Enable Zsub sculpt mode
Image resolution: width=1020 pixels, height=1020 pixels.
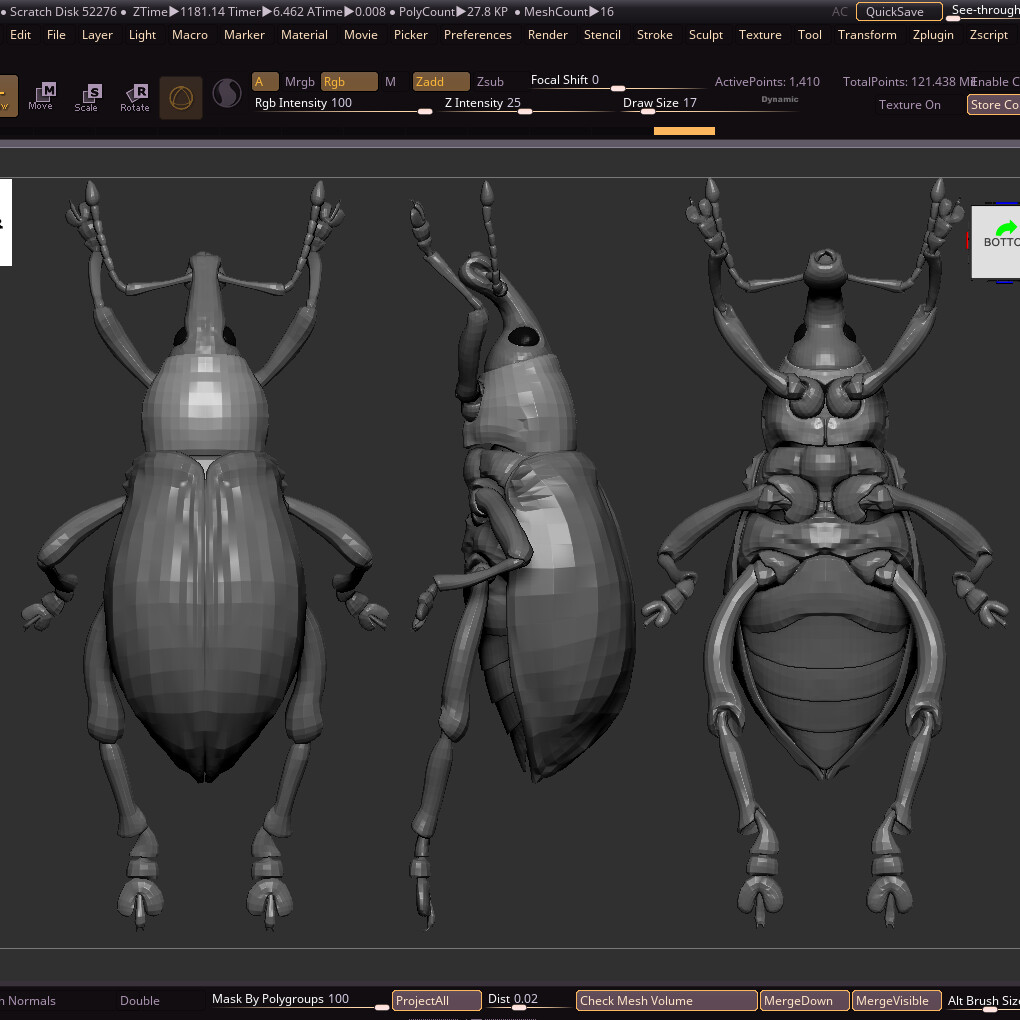(x=490, y=82)
